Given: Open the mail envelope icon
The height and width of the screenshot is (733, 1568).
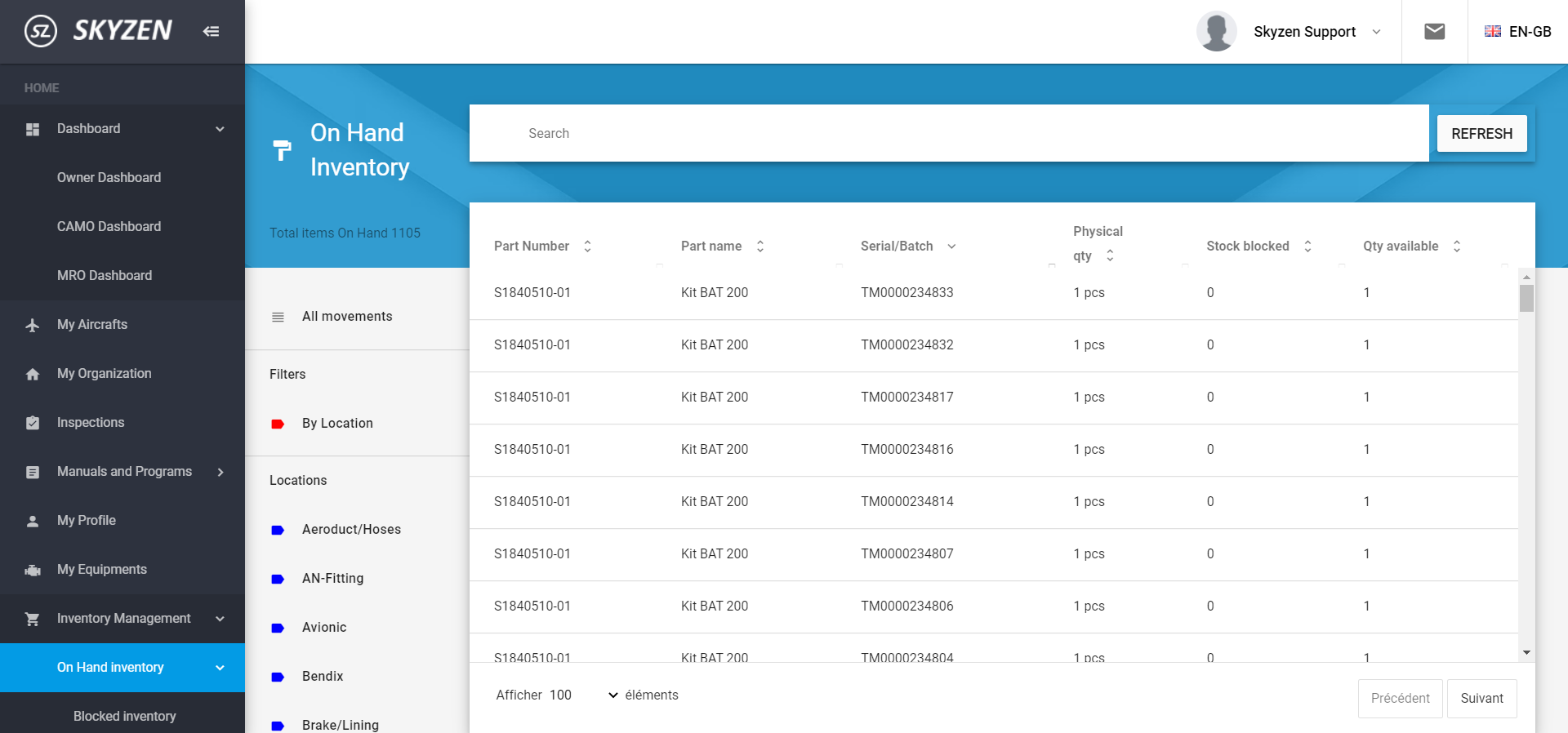Looking at the screenshot, I should click(1435, 31).
